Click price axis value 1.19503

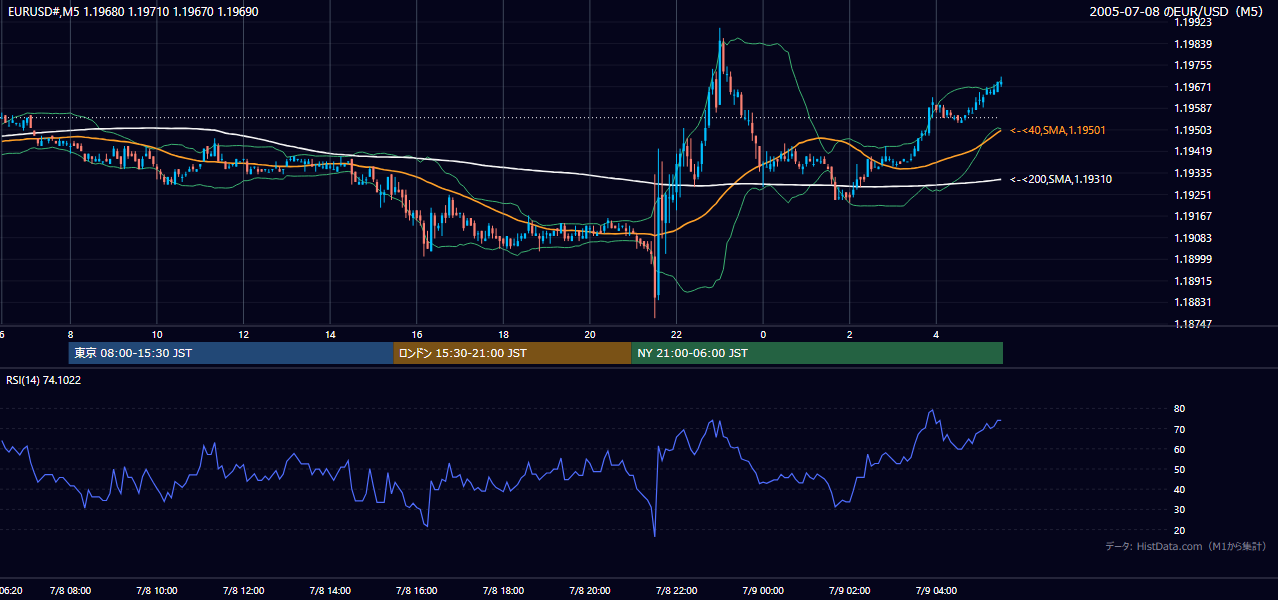tap(1193, 130)
